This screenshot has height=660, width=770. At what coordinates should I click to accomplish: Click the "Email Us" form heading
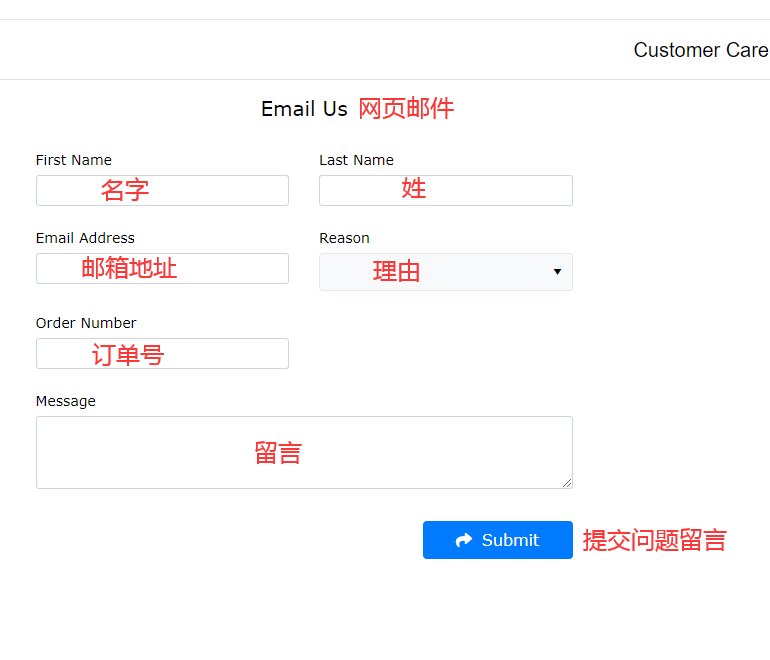point(304,109)
